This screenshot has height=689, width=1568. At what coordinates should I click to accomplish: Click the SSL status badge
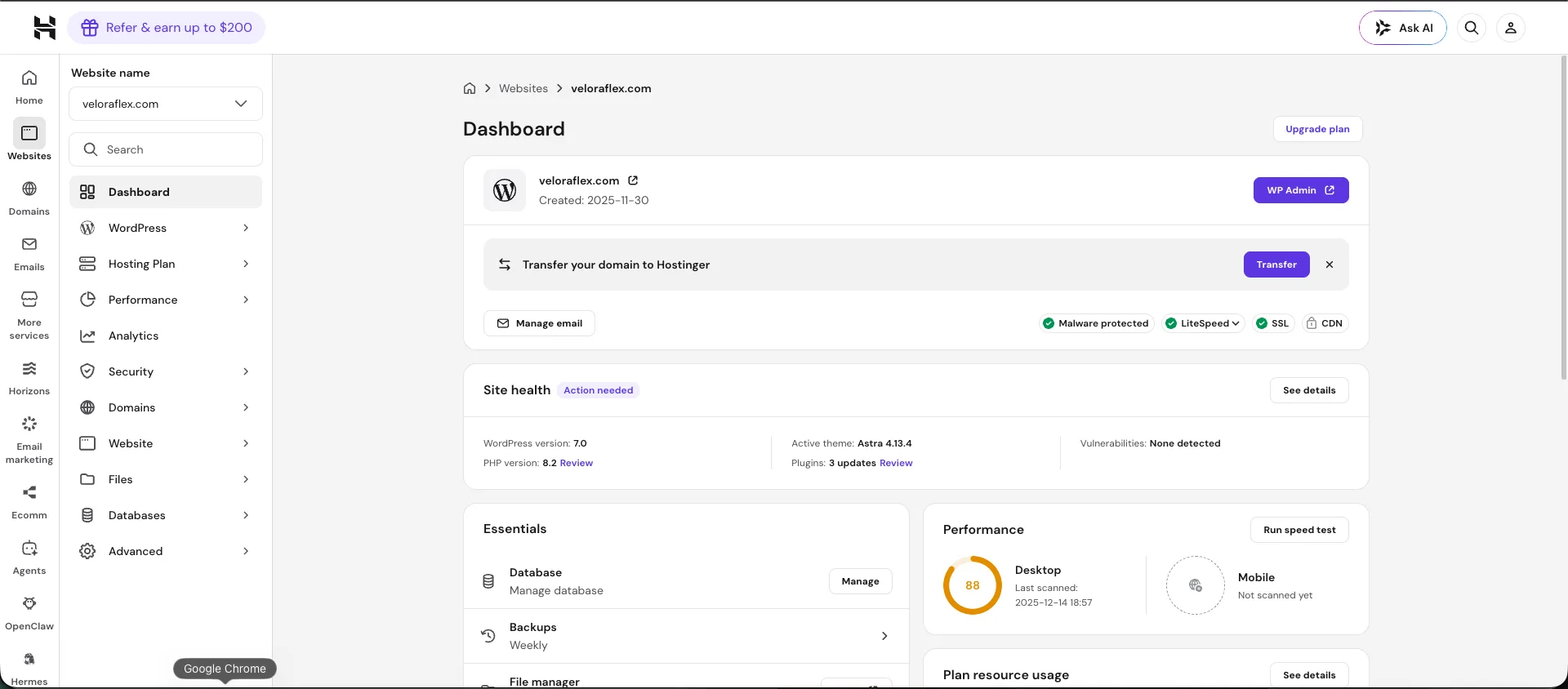1273,323
